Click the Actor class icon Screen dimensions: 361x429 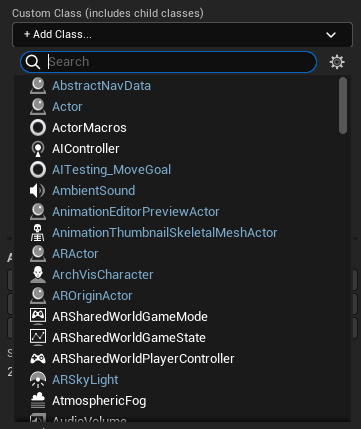click(x=38, y=107)
